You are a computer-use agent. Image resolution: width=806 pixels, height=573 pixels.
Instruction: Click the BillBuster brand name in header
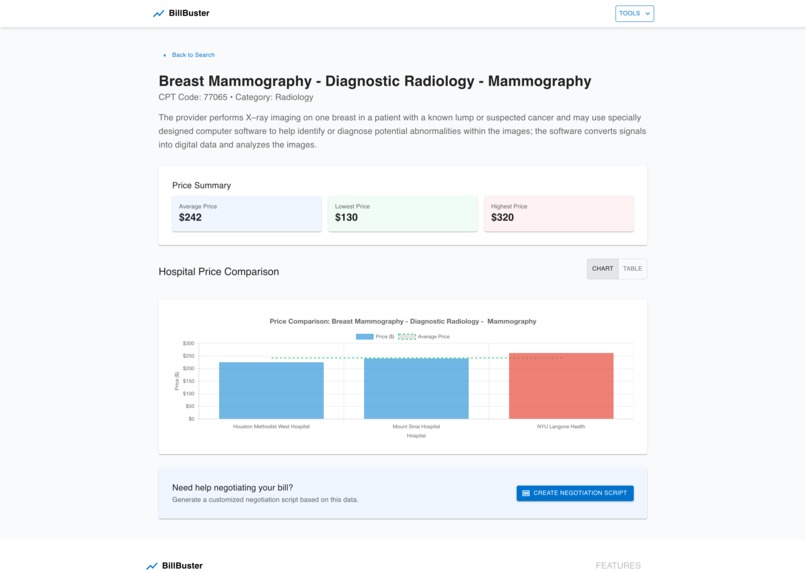(189, 13)
